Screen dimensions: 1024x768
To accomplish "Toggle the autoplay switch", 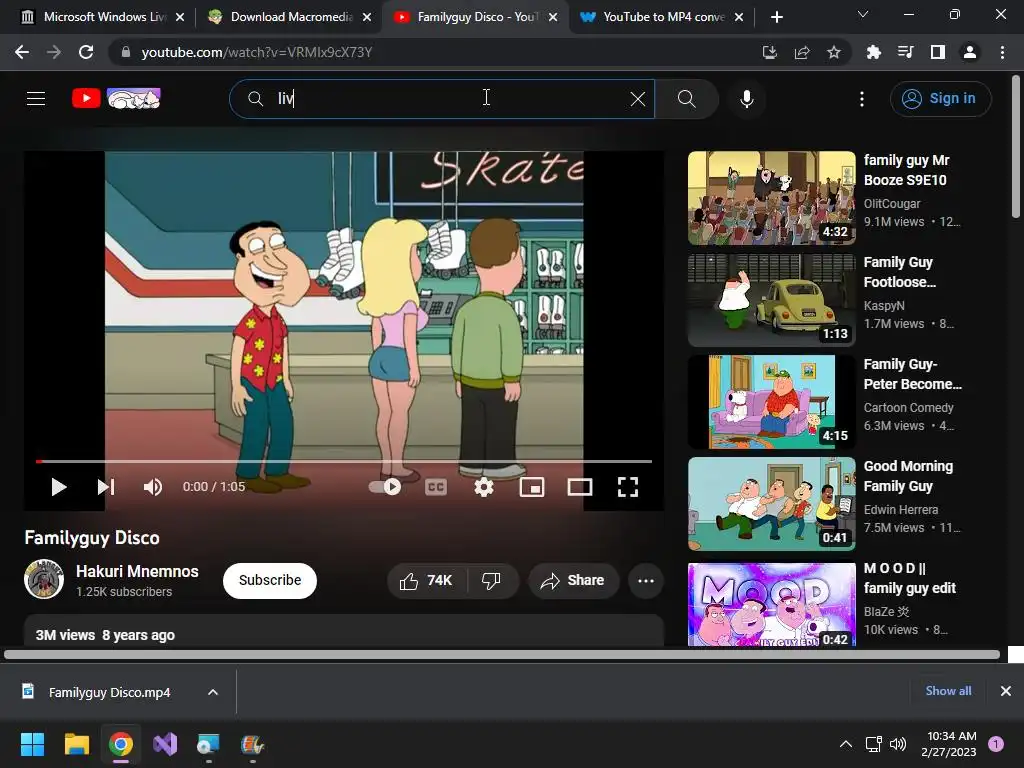I will [x=385, y=487].
